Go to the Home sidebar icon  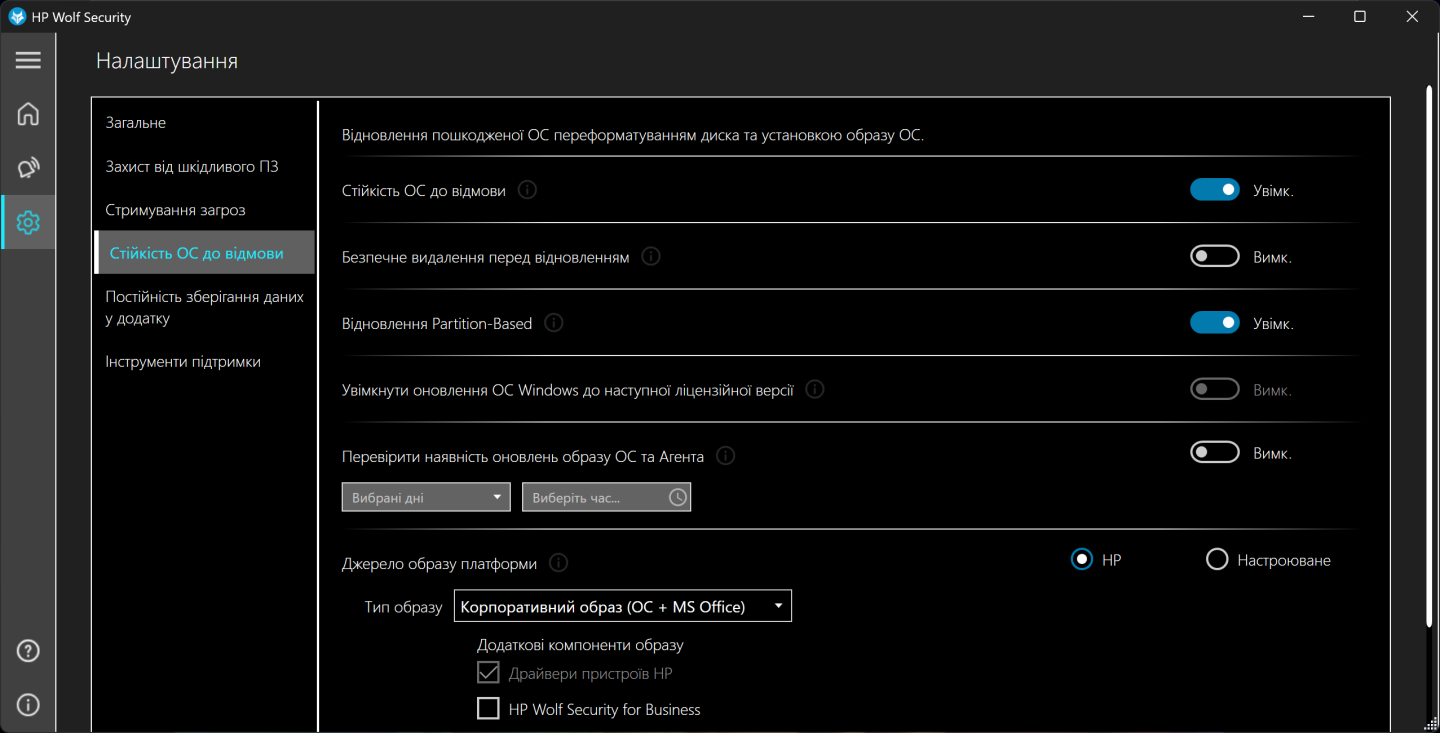(x=28, y=114)
